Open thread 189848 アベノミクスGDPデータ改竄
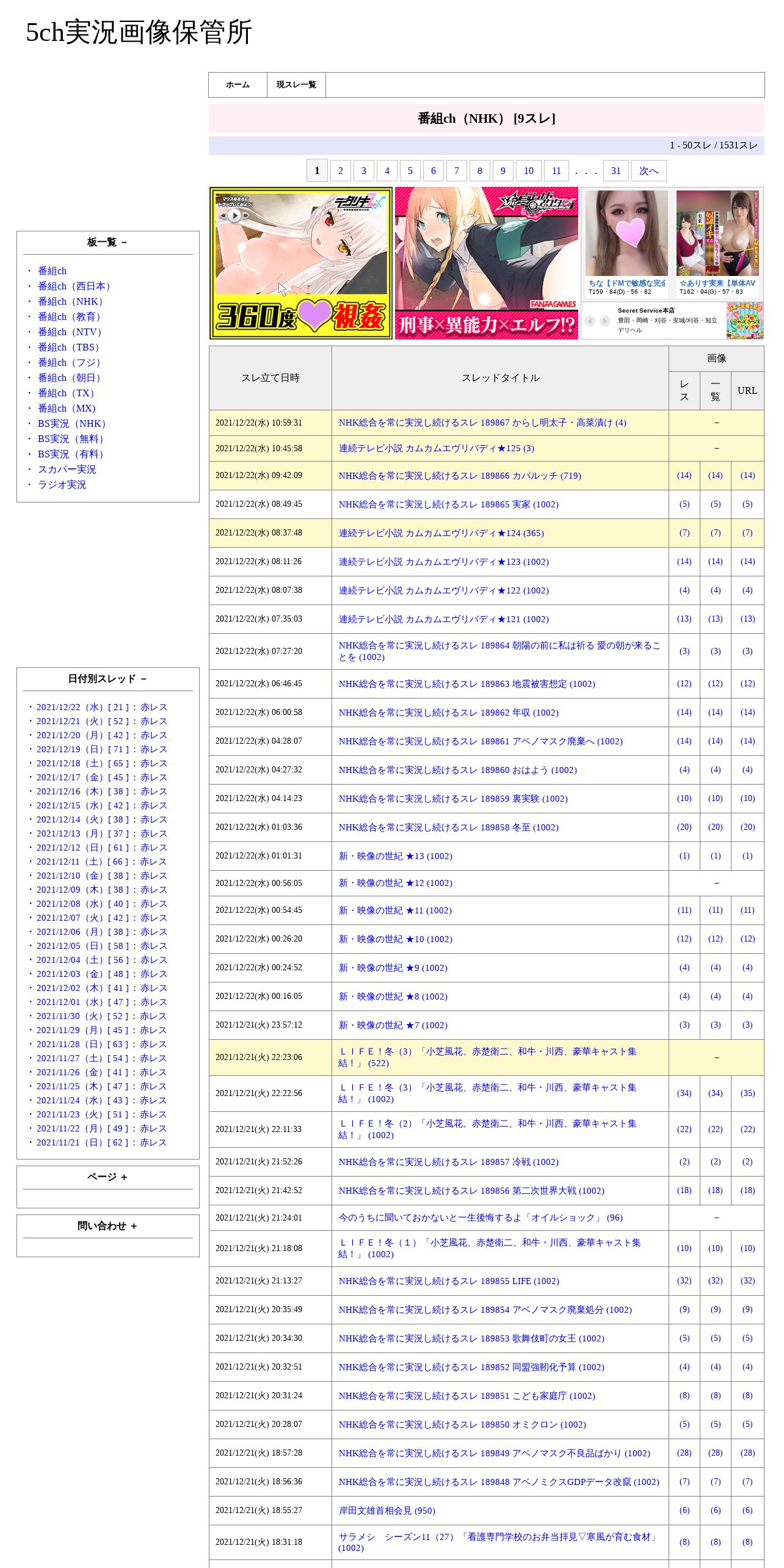The image size is (784, 1568). coord(499,1482)
